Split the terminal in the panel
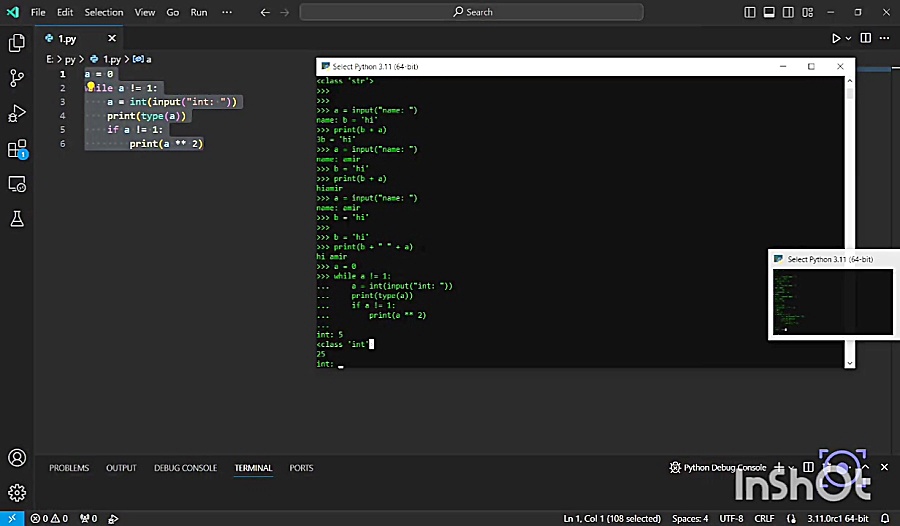Viewport: 900px width, 526px height. (808, 467)
